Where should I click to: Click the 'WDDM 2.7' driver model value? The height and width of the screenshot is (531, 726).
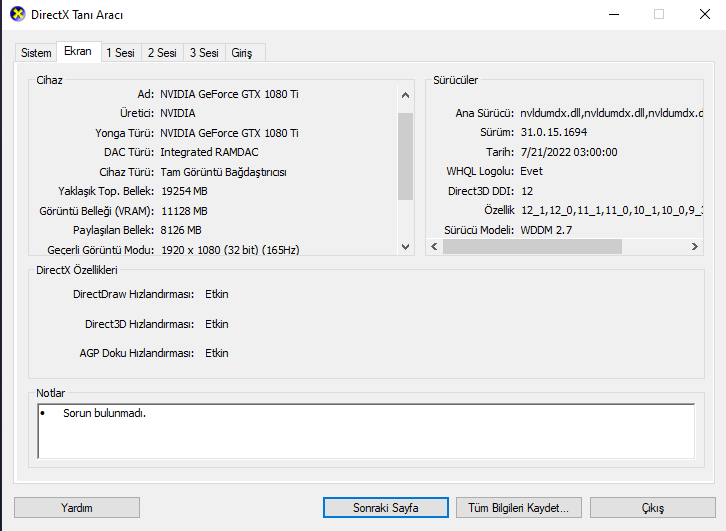tap(546, 230)
